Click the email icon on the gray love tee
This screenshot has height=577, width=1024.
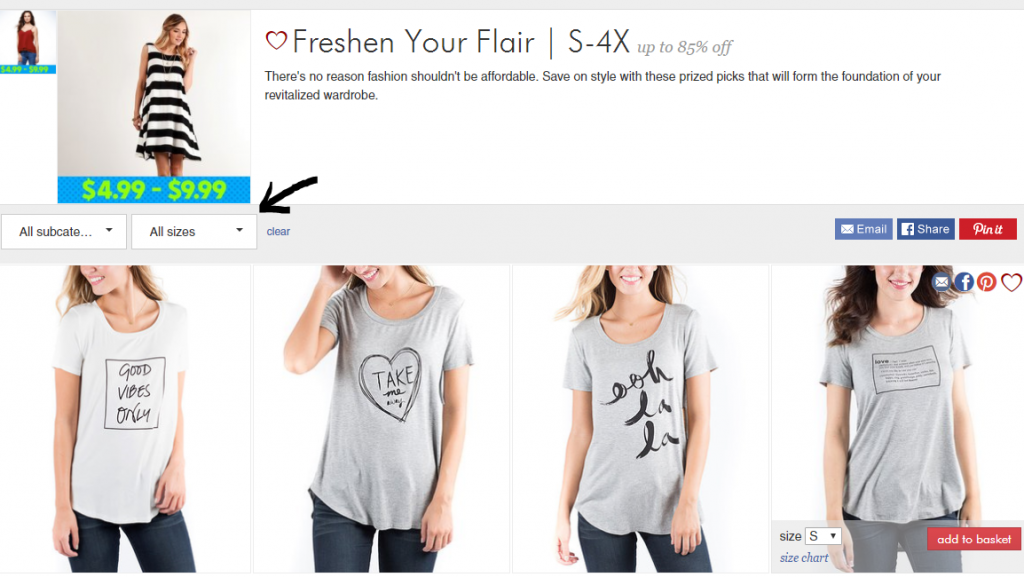(x=941, y=282)
